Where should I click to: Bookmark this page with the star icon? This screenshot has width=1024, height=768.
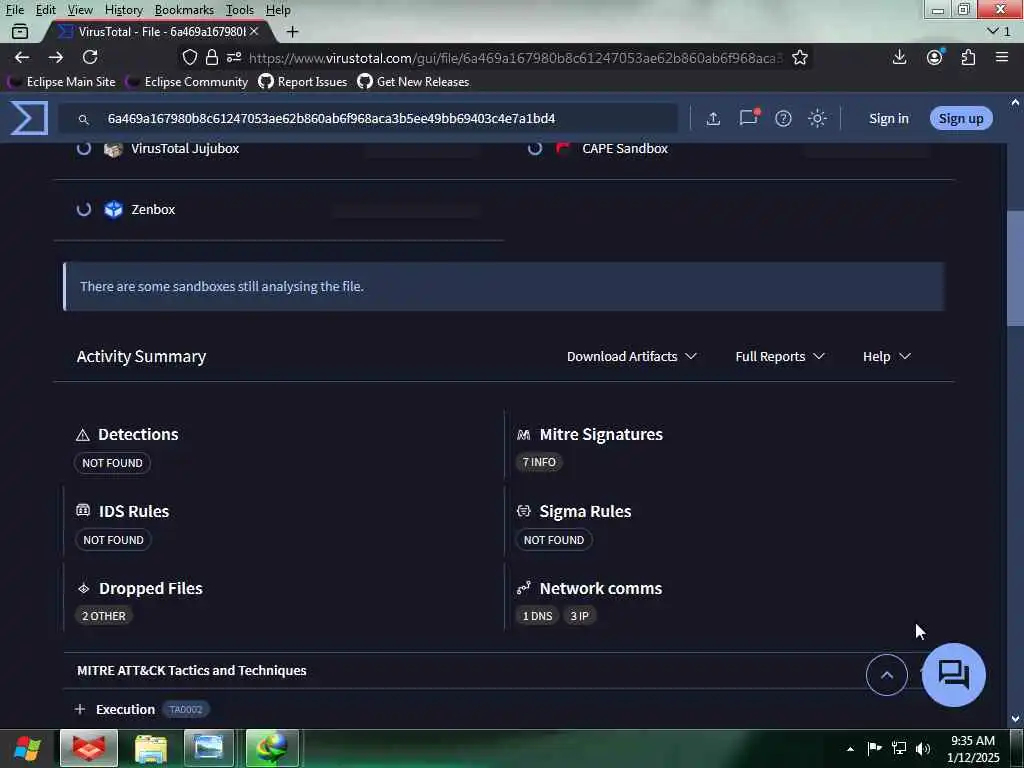click(800, 57)
